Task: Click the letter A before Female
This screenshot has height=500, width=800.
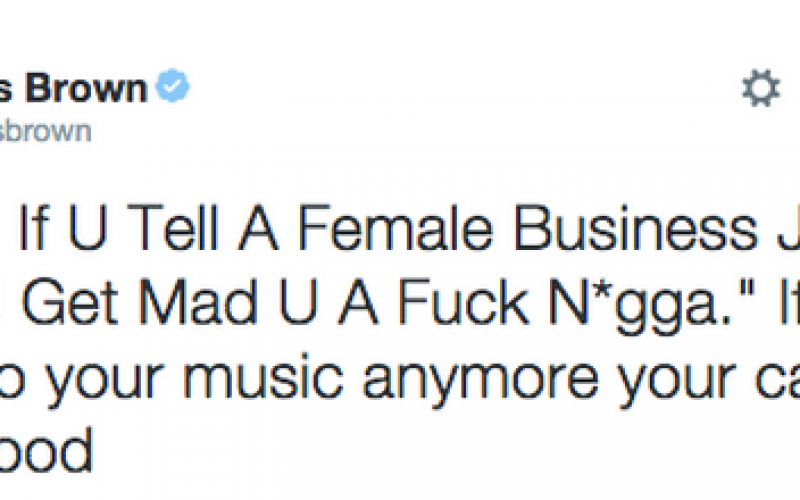Action: pos(258,228)
